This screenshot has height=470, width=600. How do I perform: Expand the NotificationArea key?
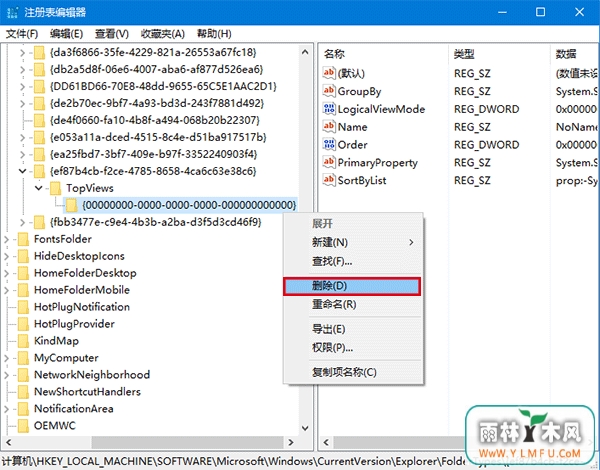[x=6, y=409]
